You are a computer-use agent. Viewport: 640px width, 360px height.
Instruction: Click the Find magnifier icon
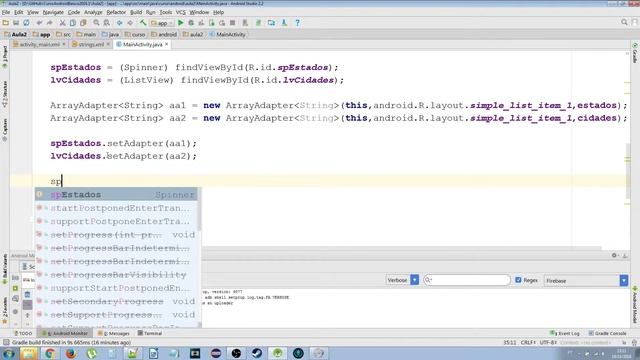click(96, 23)
